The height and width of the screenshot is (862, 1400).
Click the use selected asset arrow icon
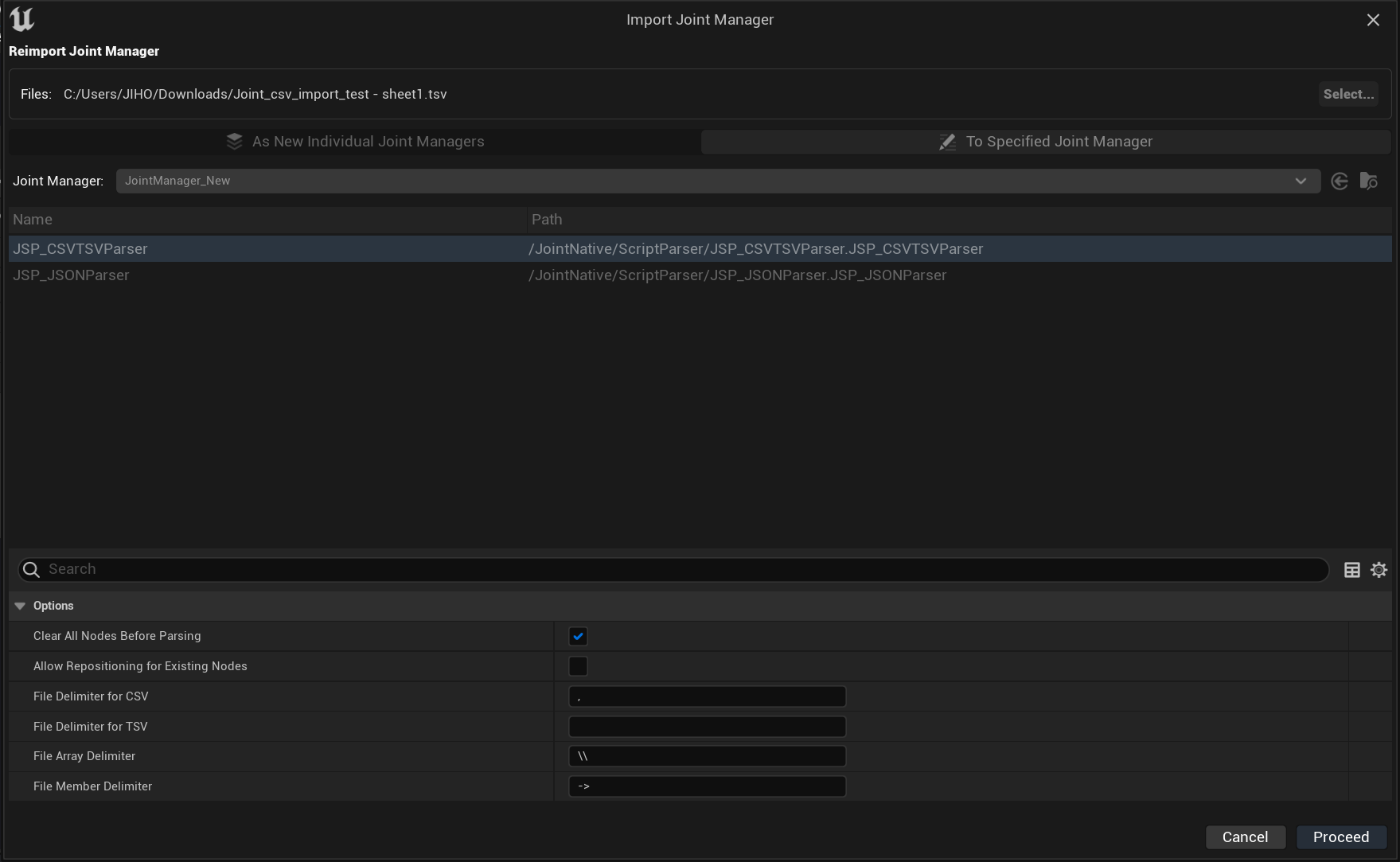coord(1340,181)
